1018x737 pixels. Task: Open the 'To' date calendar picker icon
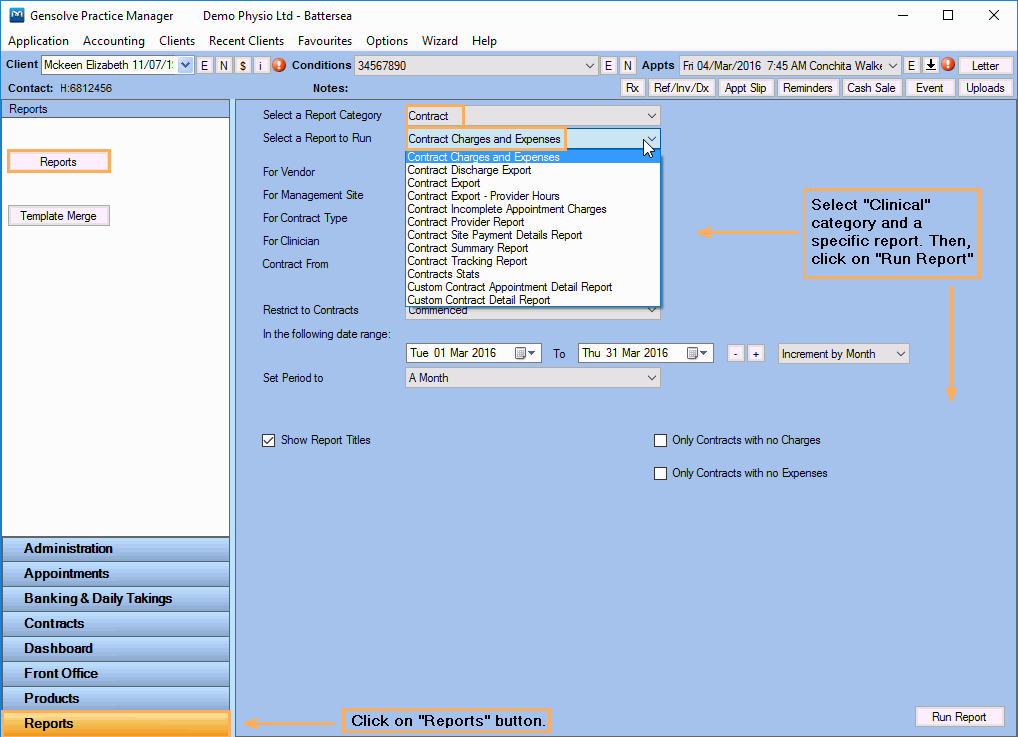point(697,353)
